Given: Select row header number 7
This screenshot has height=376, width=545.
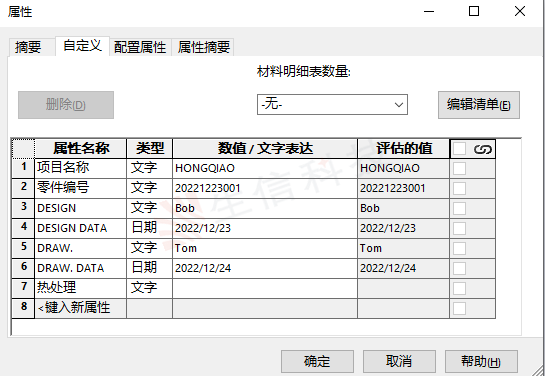Looking at the screenshot, I should click(23, 288).
